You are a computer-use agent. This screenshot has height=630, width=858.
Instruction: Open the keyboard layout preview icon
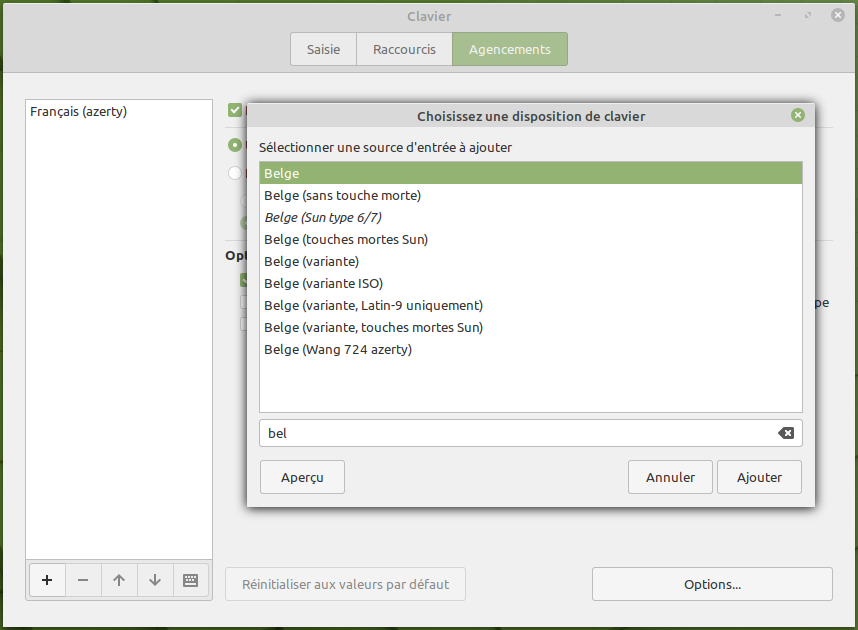click(x=190, y=580)
